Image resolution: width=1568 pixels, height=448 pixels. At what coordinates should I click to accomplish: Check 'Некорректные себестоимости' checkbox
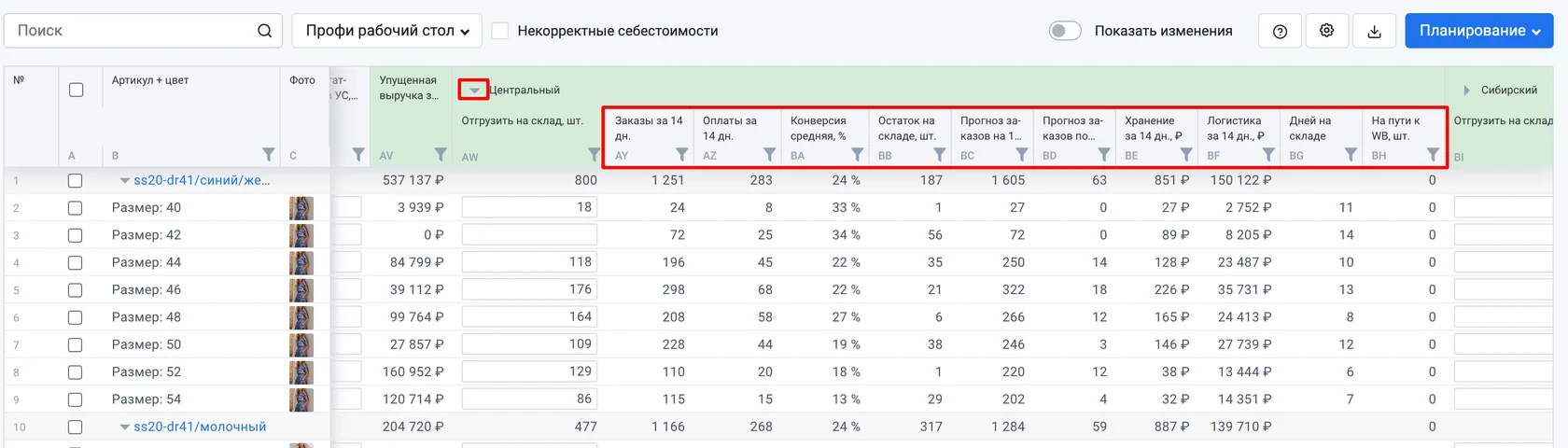(500, 31)
